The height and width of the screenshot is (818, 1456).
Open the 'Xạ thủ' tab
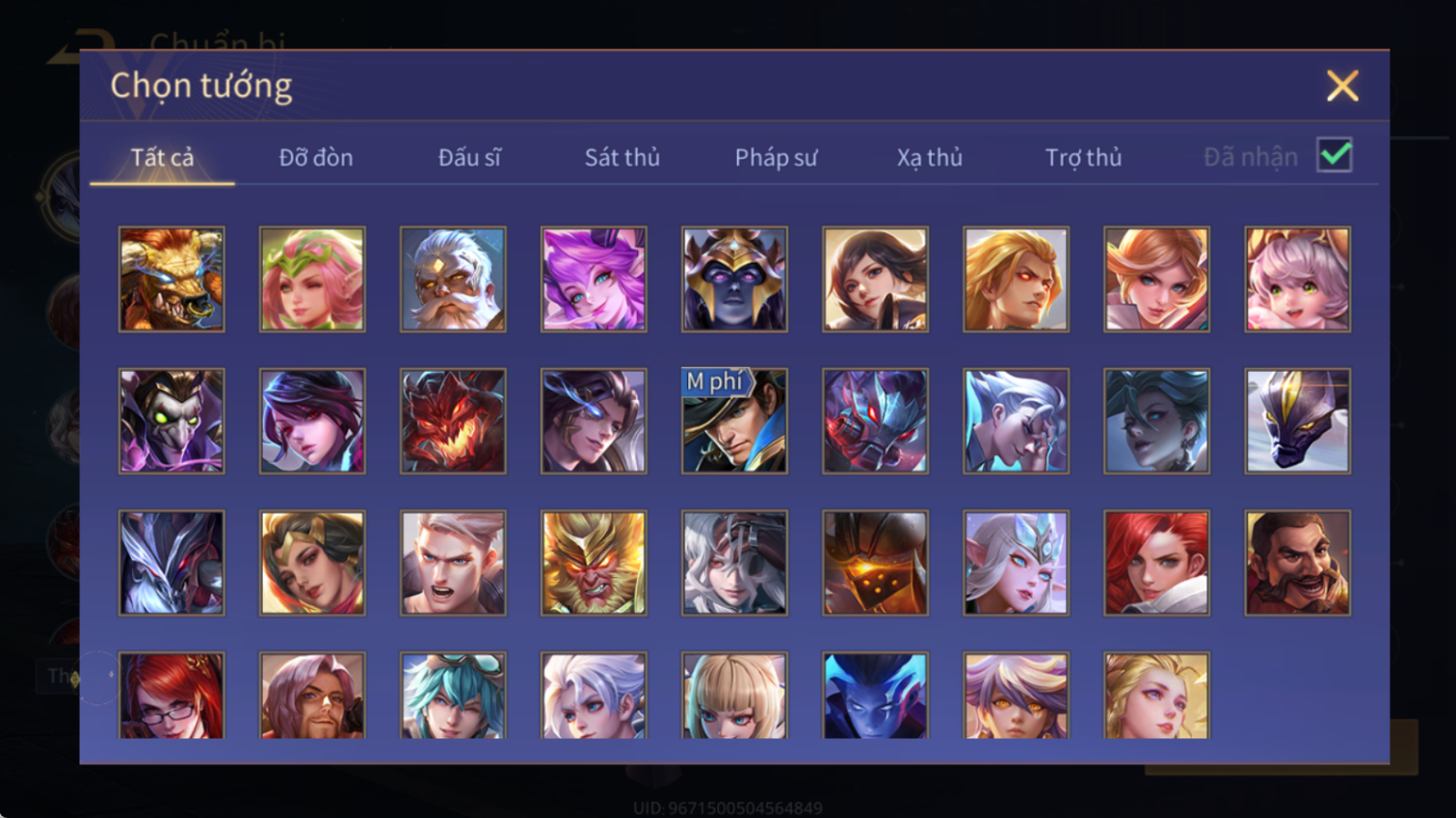[x=929, y=157]
